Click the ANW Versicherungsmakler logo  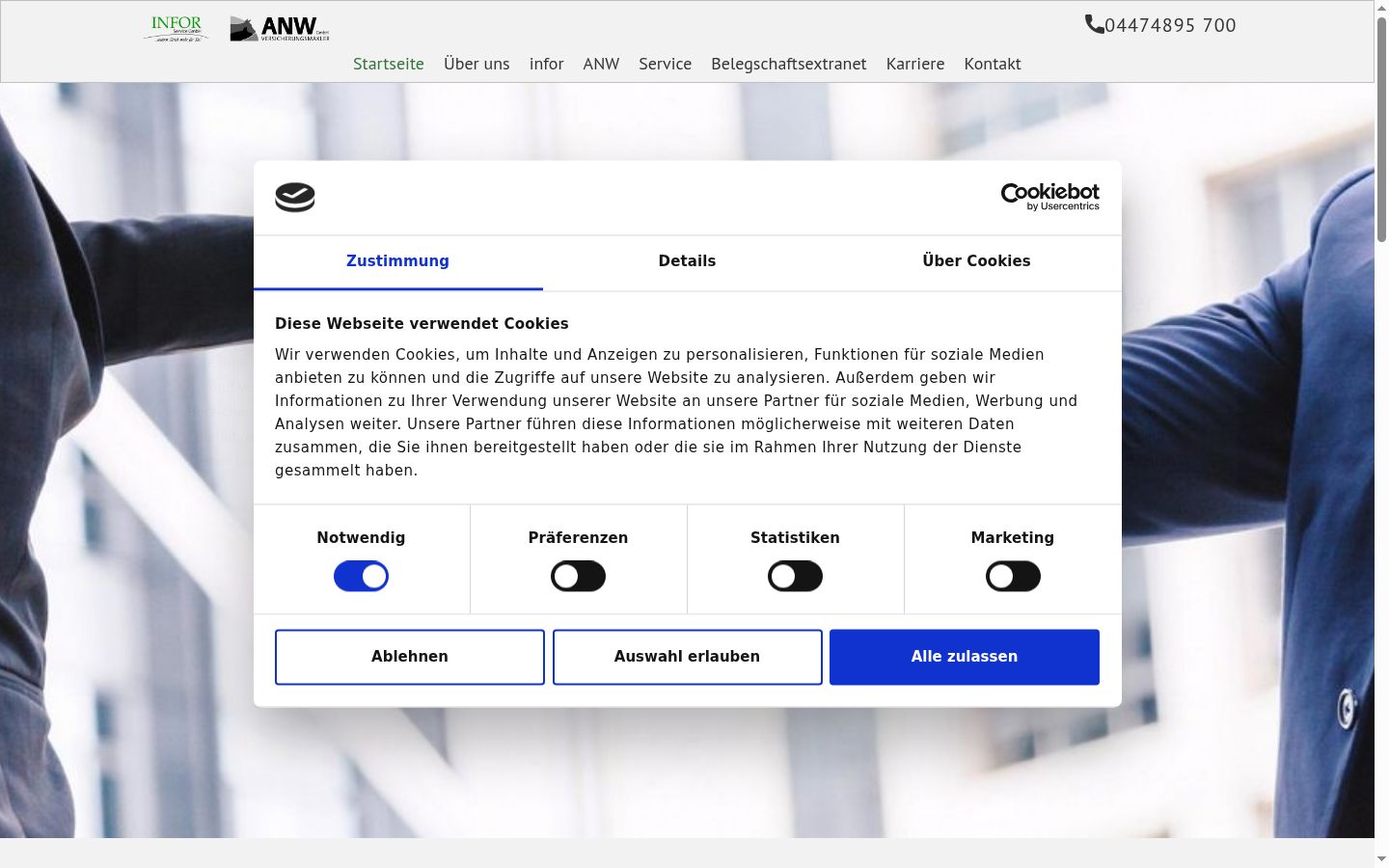(x=280, y=29)
